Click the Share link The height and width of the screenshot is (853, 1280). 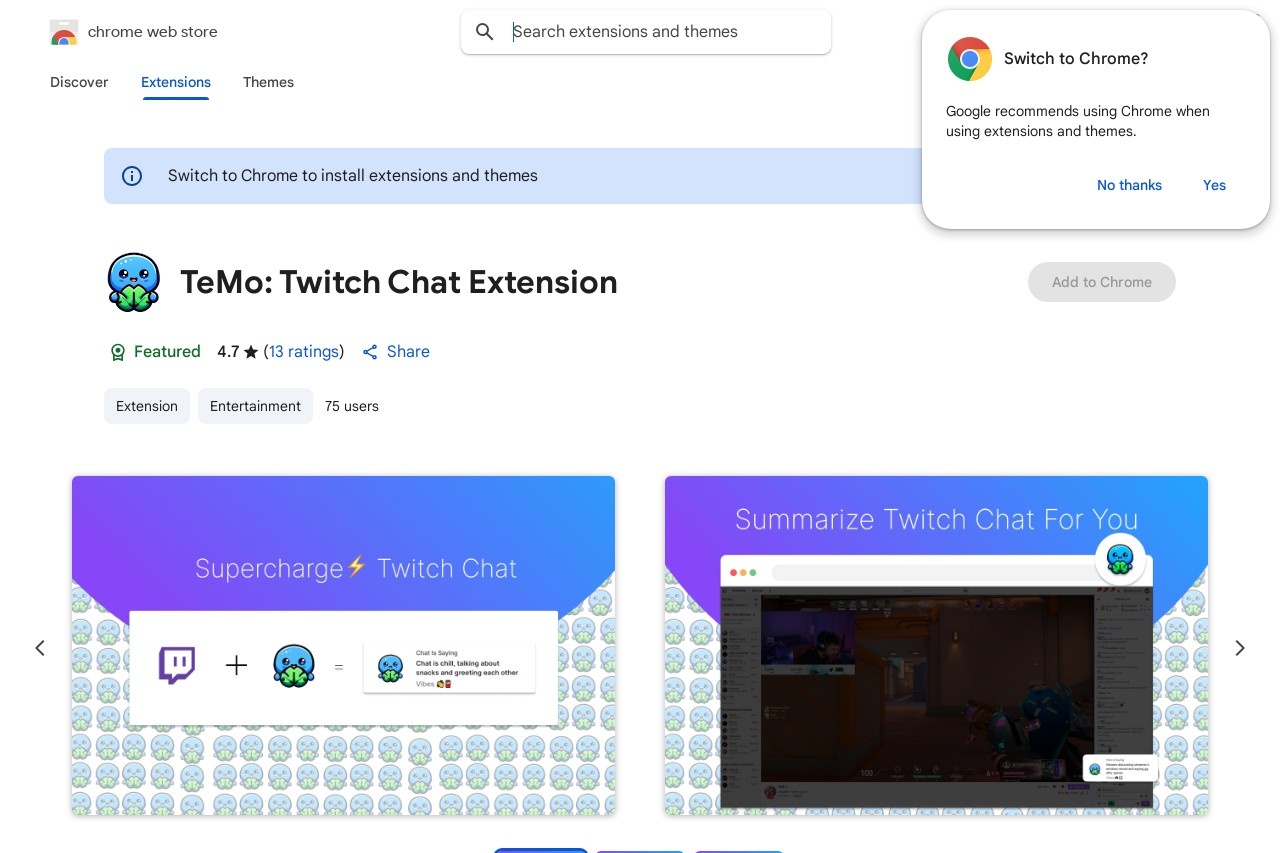[x=408, y=352]
